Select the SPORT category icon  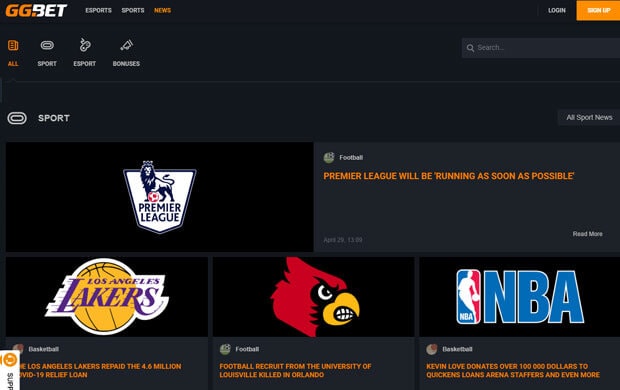[47, 45]
